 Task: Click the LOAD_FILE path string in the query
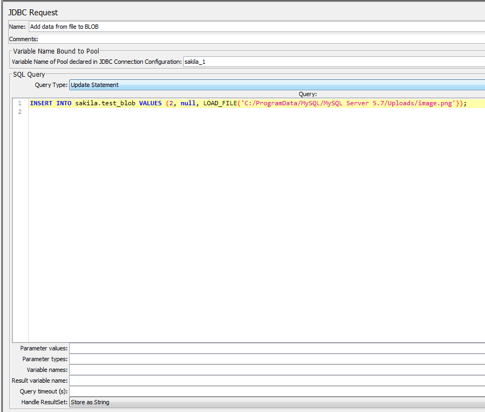coord(348,103)
